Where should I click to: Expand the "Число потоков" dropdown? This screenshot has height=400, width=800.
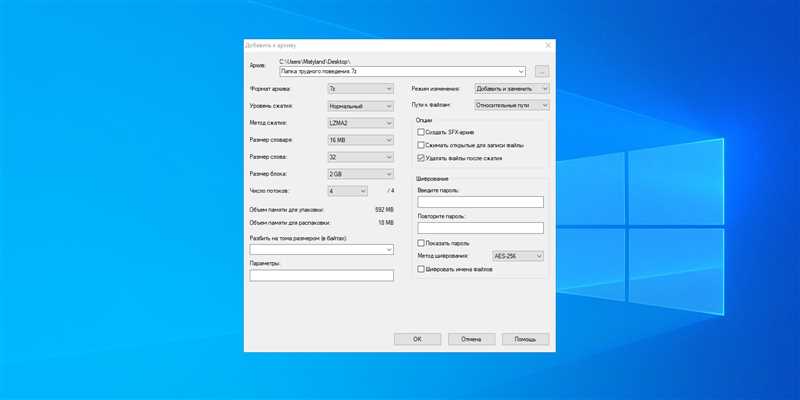pyautogui.click(x=347, y=191)
